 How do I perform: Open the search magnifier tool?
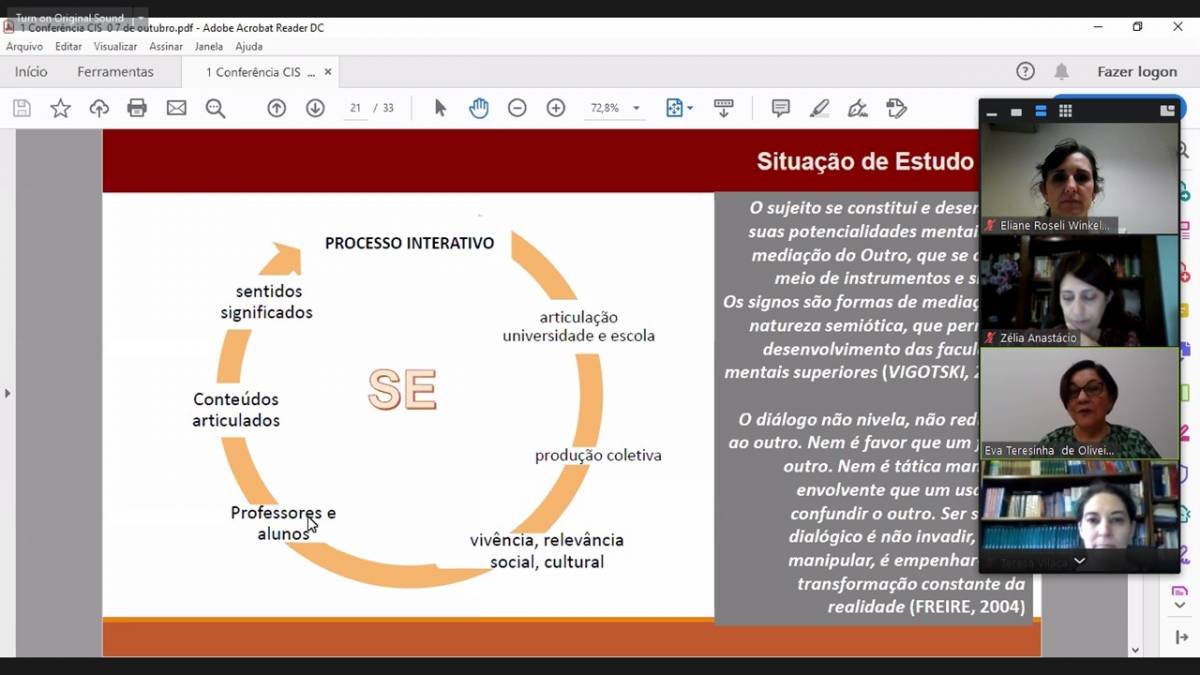point(215,108)
